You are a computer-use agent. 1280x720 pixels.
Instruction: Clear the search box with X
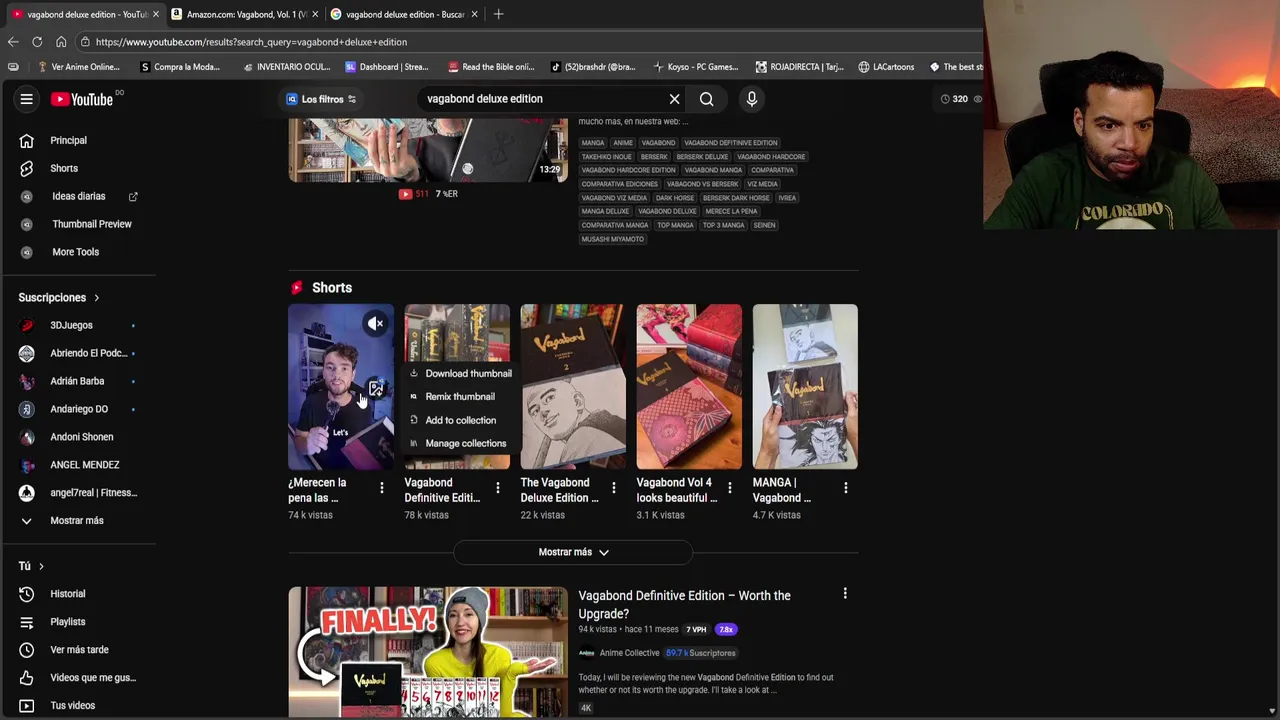(674, 99)
